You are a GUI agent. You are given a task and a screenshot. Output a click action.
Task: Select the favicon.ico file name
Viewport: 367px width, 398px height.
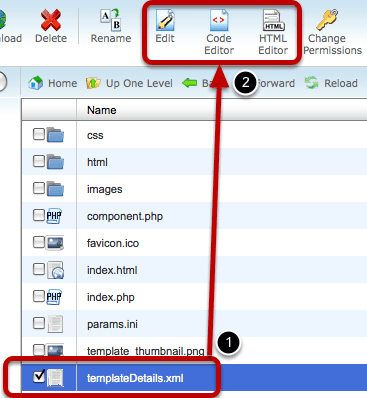(x=113, y=243)
